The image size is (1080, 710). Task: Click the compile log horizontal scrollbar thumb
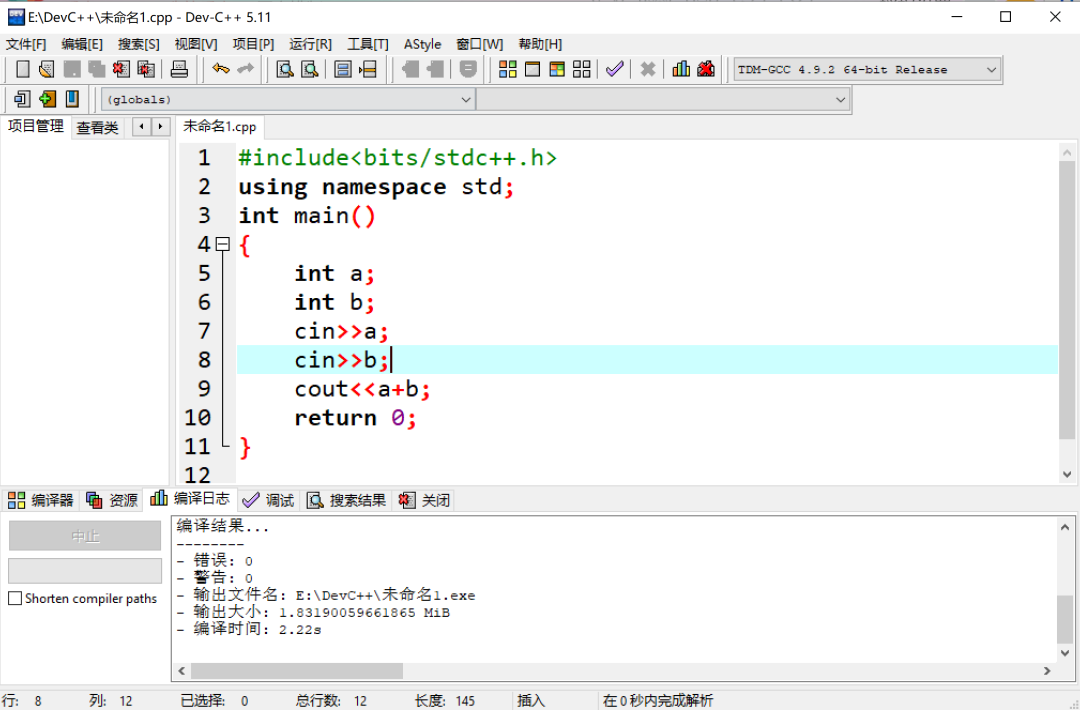click(x=297, y=671)
